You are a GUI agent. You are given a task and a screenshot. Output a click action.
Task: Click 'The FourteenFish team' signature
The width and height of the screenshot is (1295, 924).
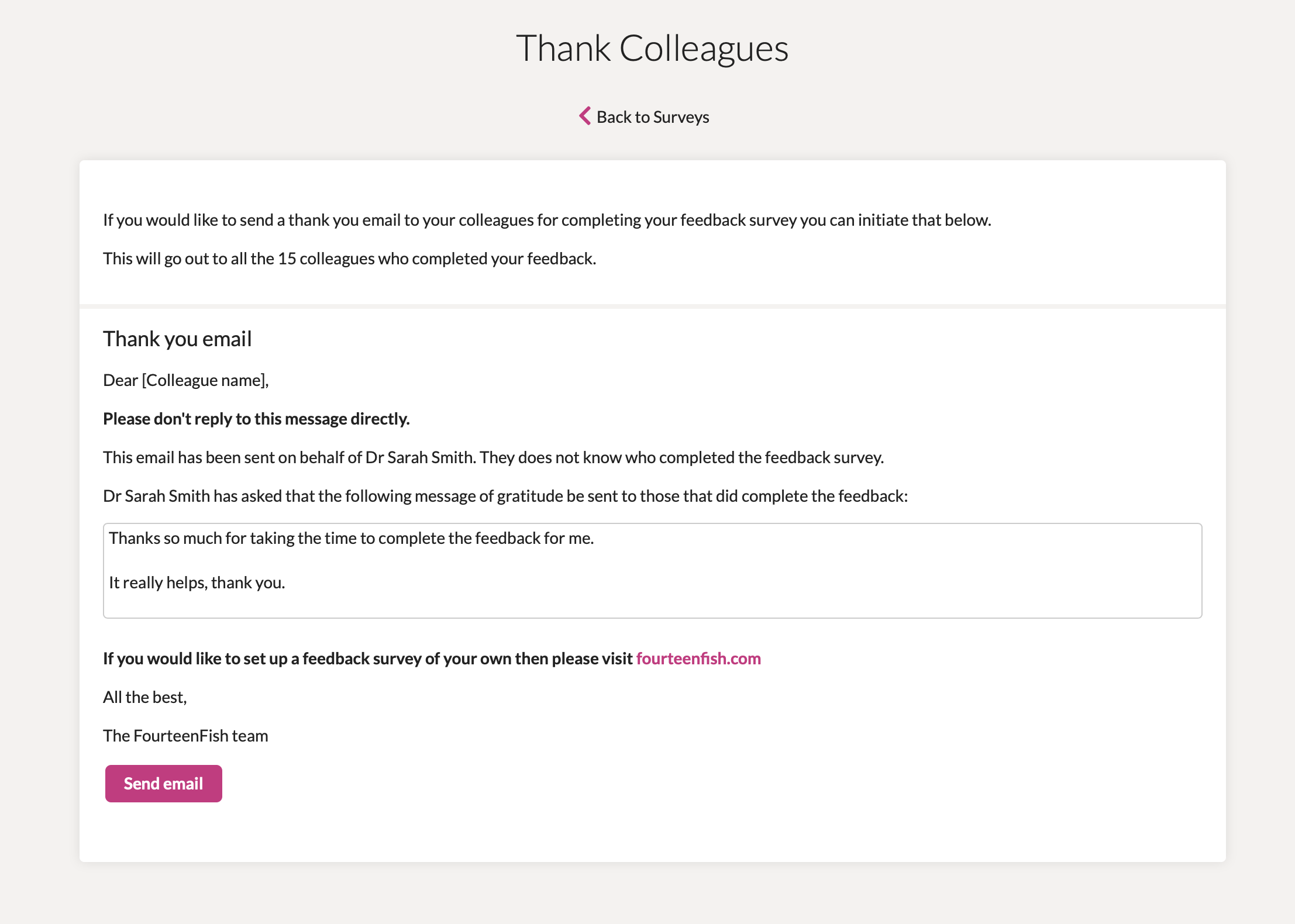point(185,736)
